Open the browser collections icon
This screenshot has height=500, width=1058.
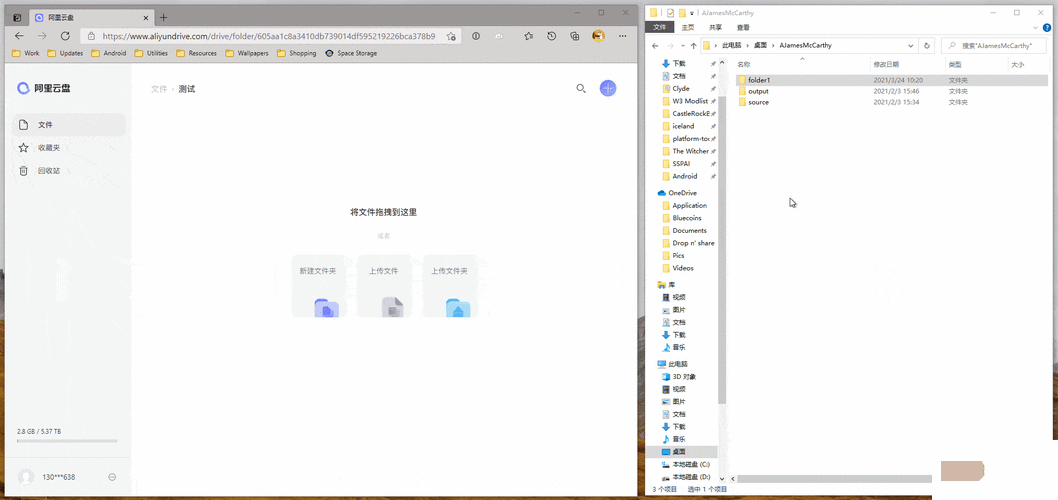(575, 36)
